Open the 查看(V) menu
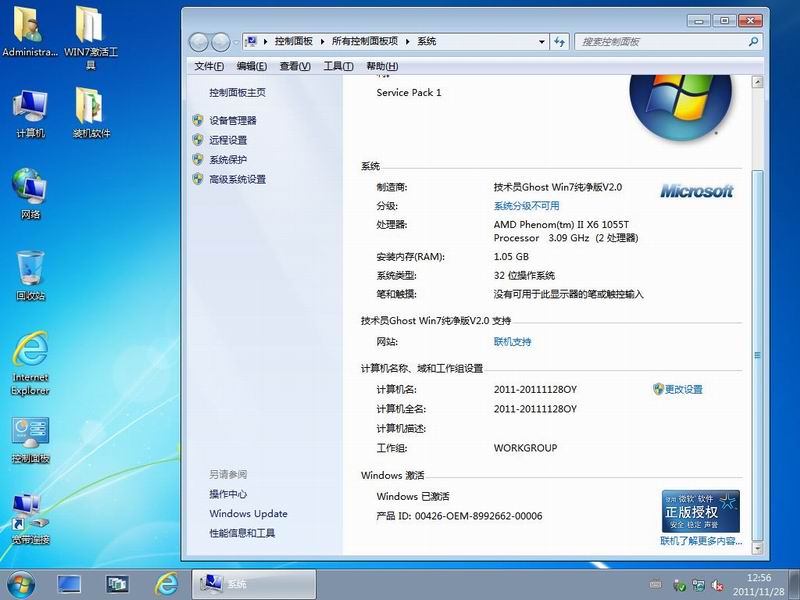The width and height of the screenshot is (800, 600). point(295,66)
